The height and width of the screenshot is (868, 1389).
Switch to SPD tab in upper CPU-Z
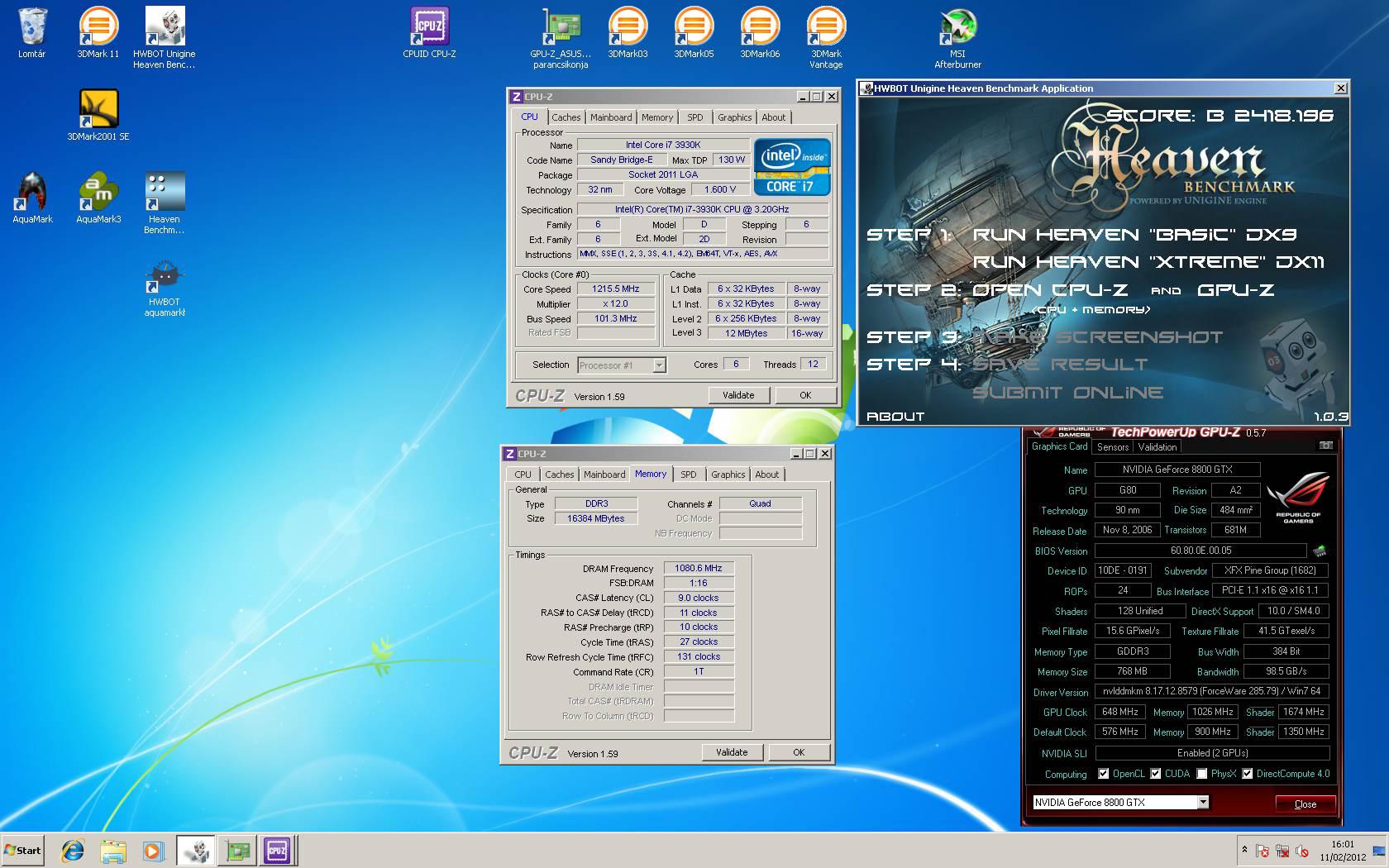[x=695, y=117]
